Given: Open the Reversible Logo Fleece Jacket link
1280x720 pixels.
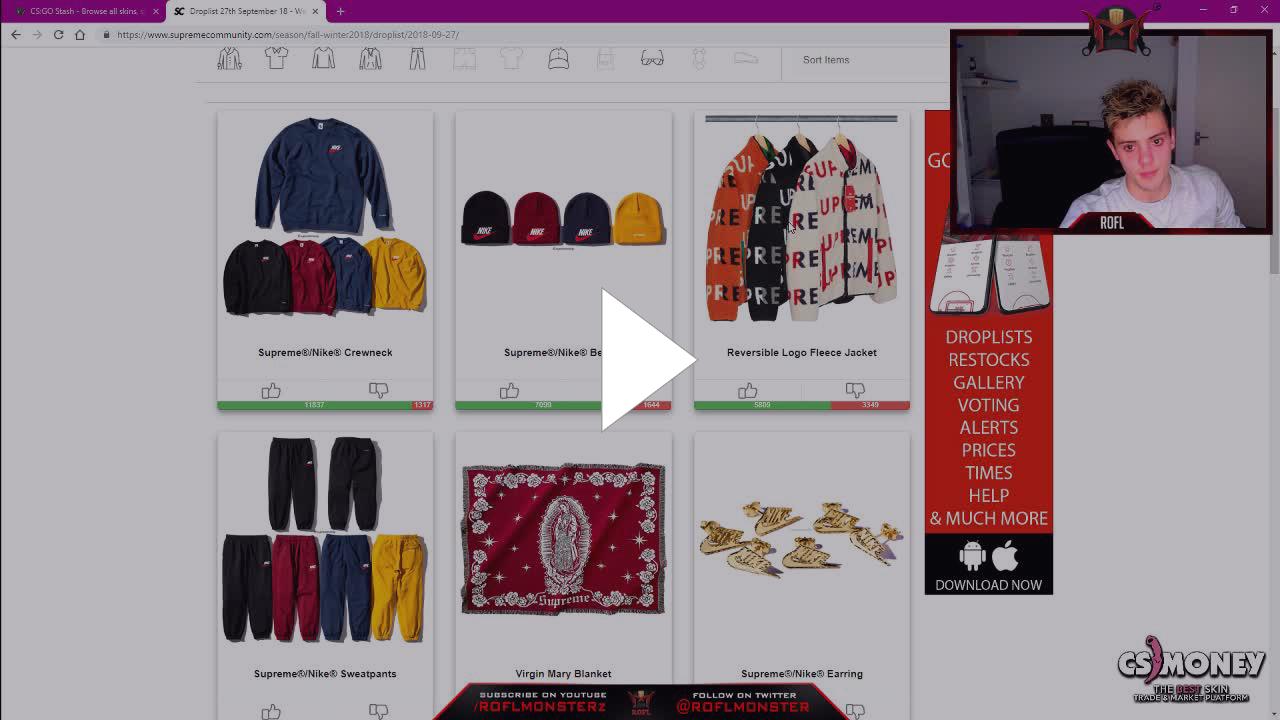Looking at the screenshot, I should (802, 352).
